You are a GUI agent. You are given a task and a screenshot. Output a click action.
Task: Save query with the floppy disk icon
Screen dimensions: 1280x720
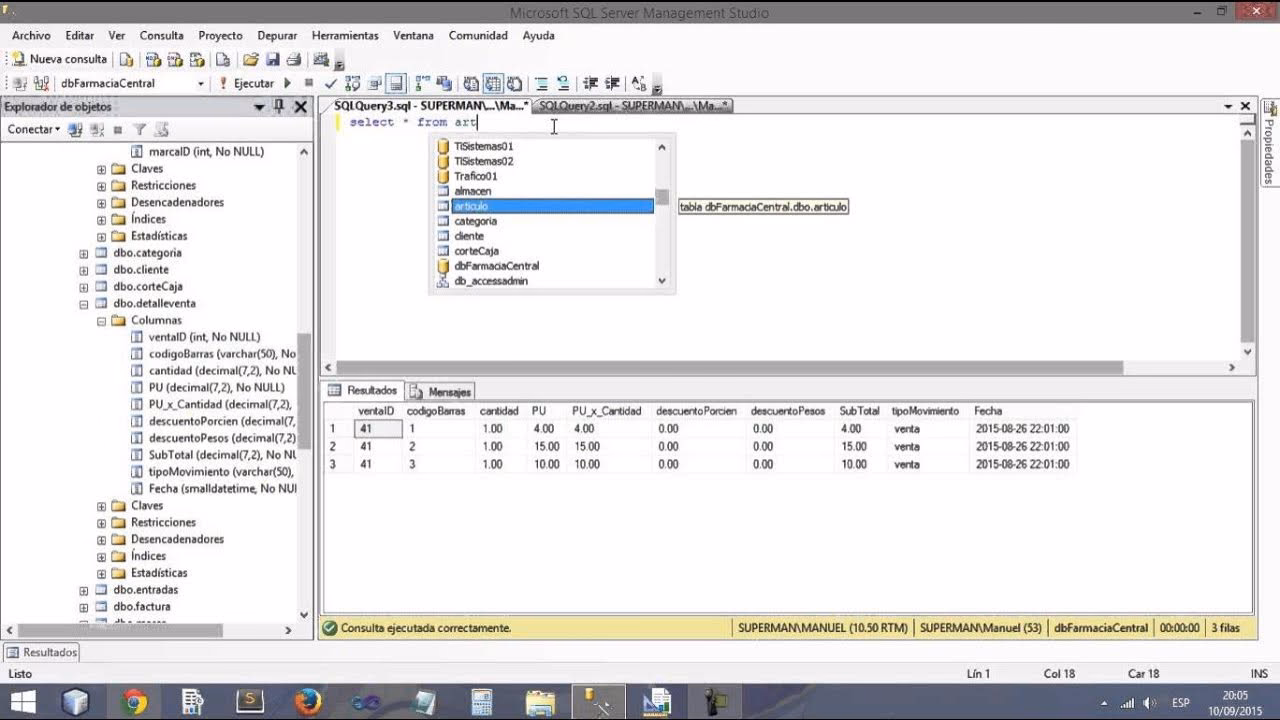coord(272,59)
